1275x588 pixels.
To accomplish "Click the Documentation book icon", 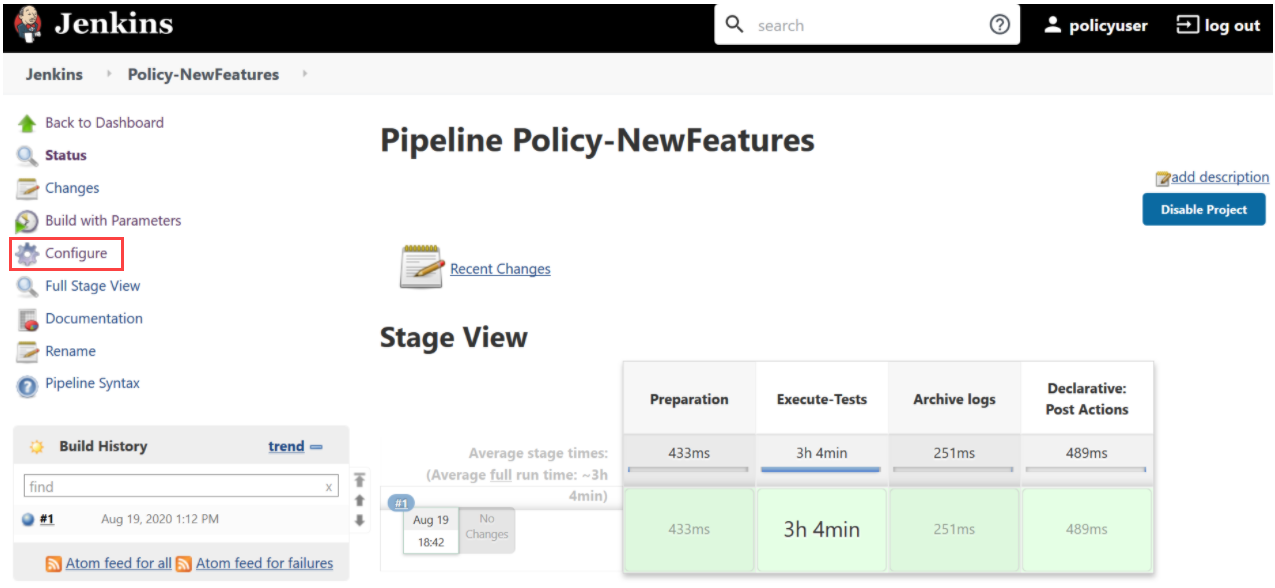I will pyautogui.click(x=27, y=319).
